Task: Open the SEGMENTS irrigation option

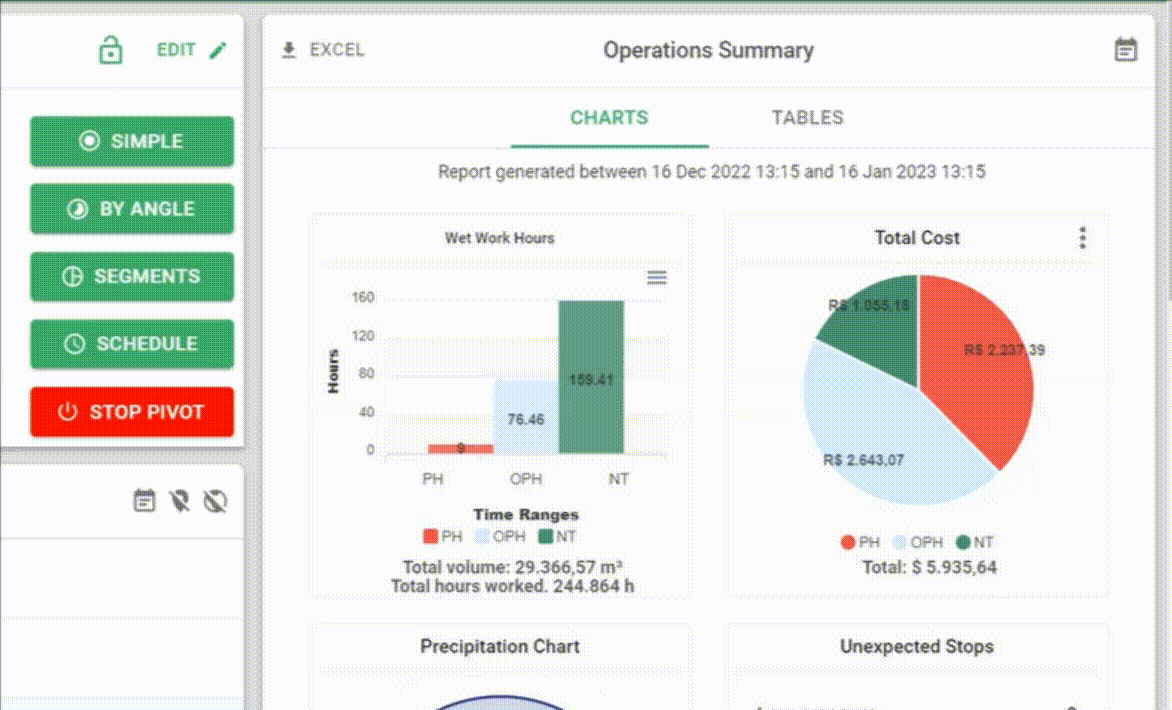Action: pyautogui.click(x=132, y=277)
